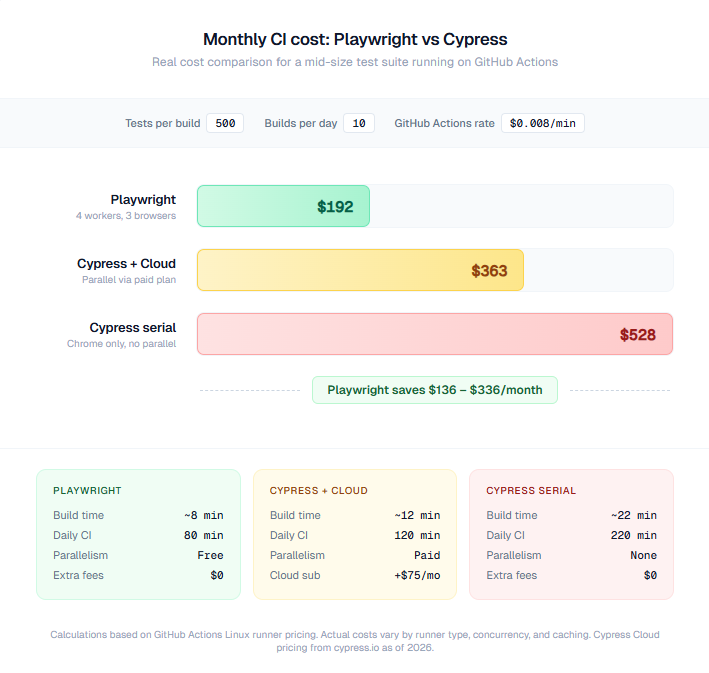
Task: Click the pricing footnote text at the bottom
Action: [x=355, y=641]
